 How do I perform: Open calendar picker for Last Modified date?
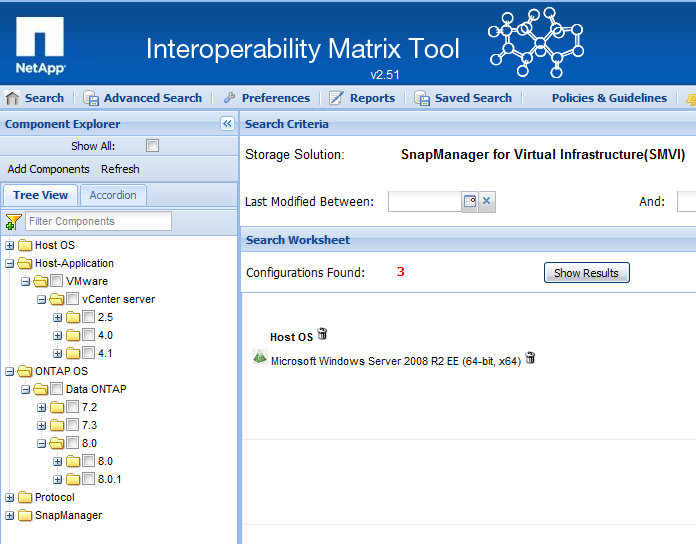click(x=469, y=202)
